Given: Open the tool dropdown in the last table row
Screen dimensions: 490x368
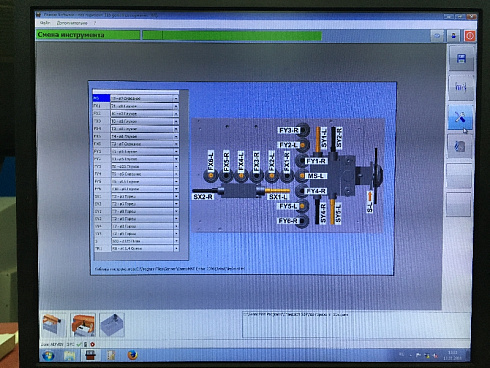Looking at the screenshot, I should 176,249.
